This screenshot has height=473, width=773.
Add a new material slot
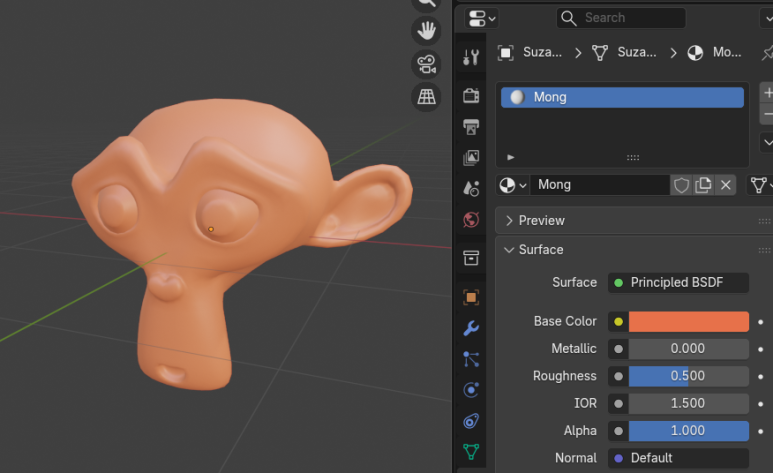[x=767, y=93]
